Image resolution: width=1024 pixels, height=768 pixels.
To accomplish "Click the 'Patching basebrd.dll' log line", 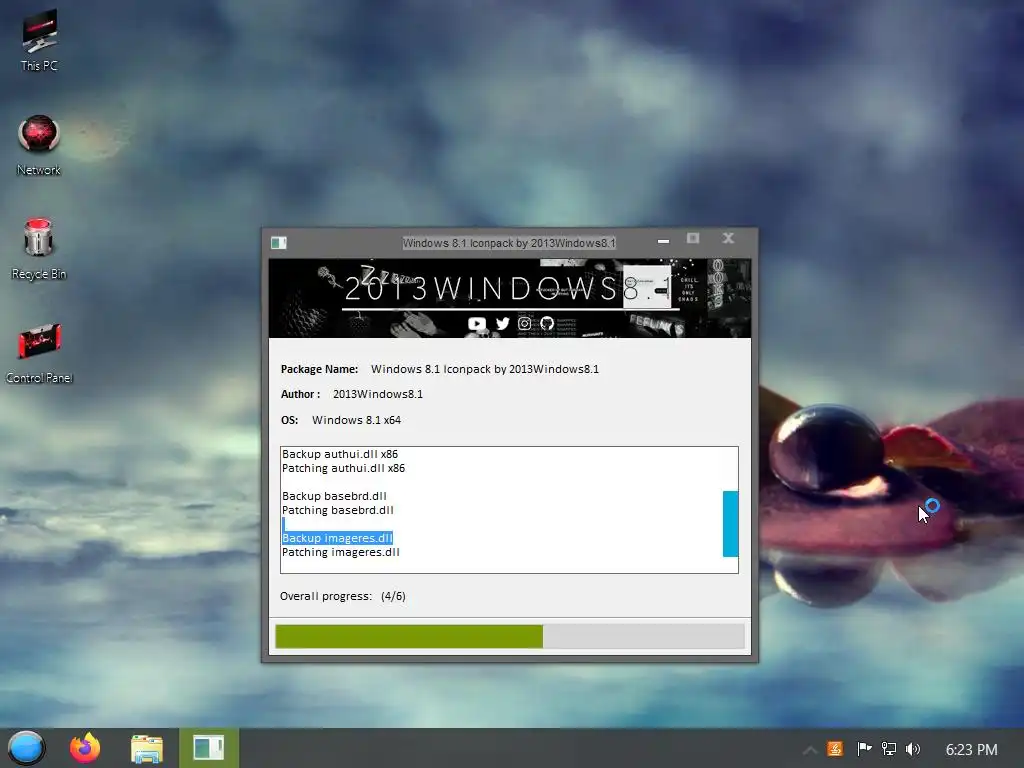I will pos(338,510).
